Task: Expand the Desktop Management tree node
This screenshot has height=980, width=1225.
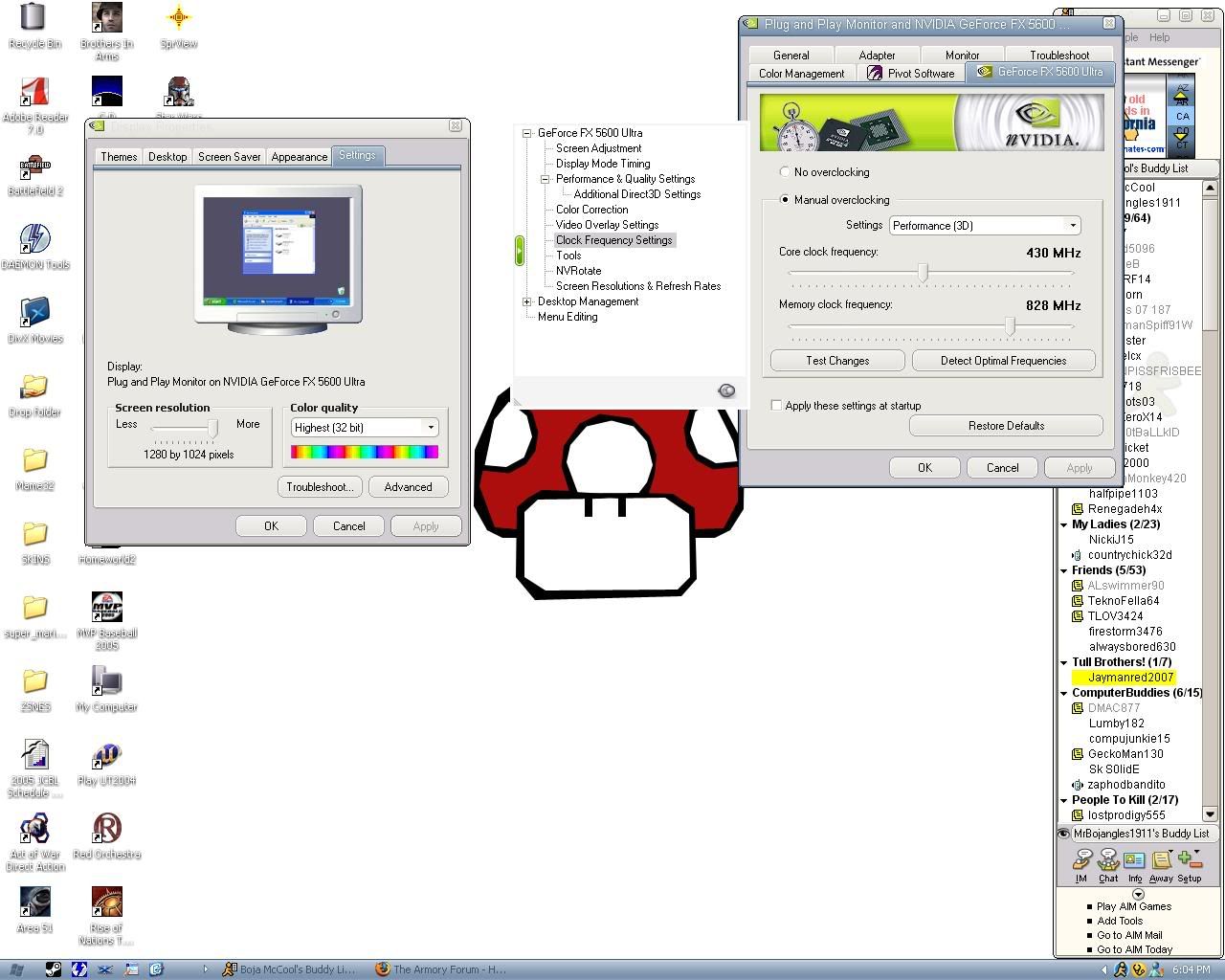Action: [526, 301]
